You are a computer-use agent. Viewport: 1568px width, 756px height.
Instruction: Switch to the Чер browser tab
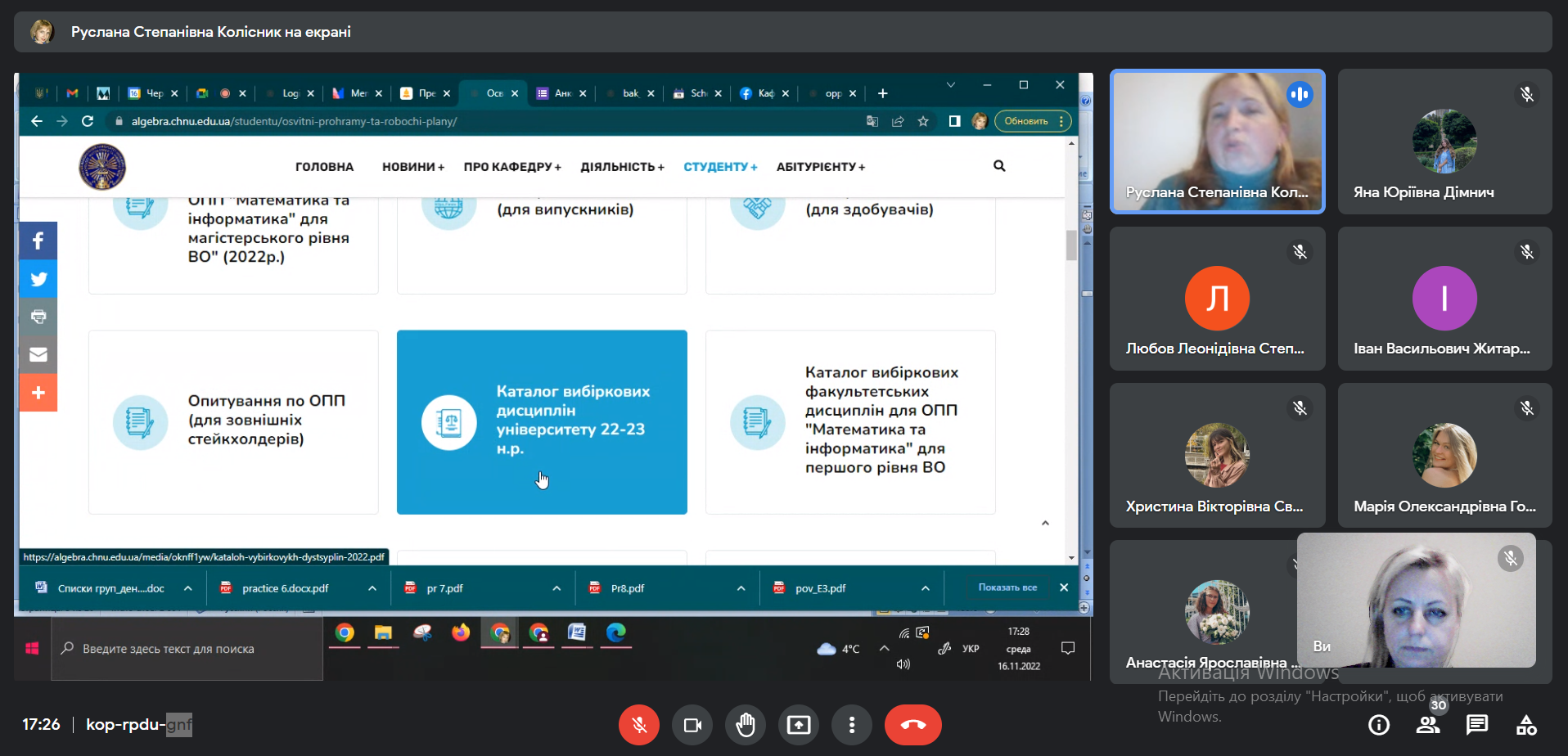click(x=153, y=93)
